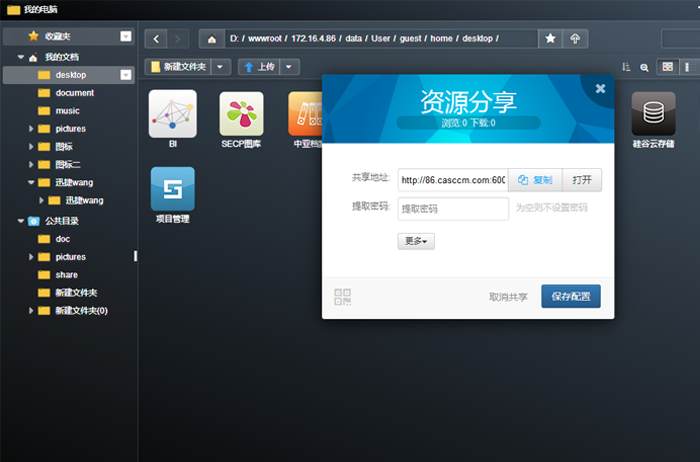Expand the 更多 options dropdown
700x462 pixels.
point(416,241)
